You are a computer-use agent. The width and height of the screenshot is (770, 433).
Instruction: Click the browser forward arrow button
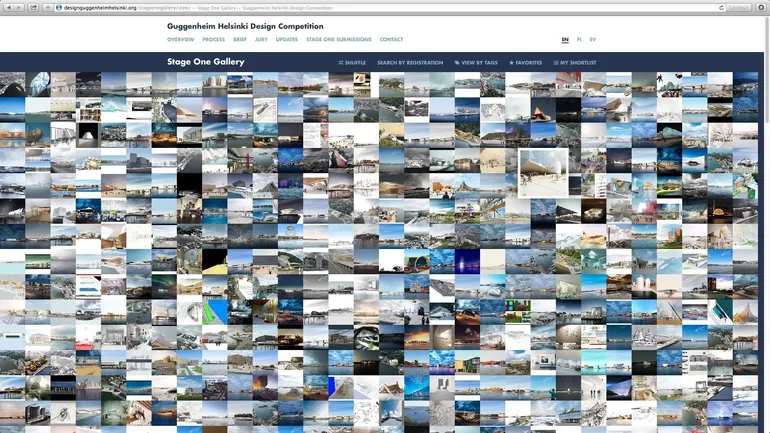coord(20,7)
